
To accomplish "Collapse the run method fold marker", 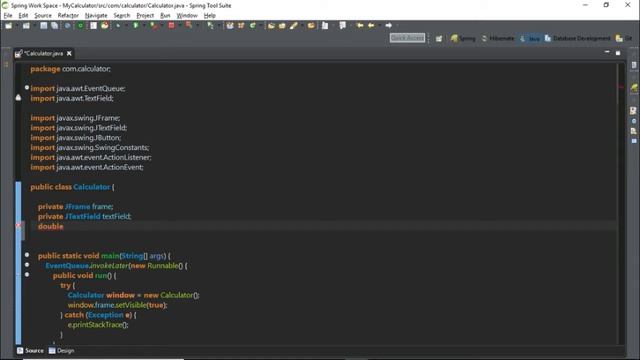I will tap(27, 275).
